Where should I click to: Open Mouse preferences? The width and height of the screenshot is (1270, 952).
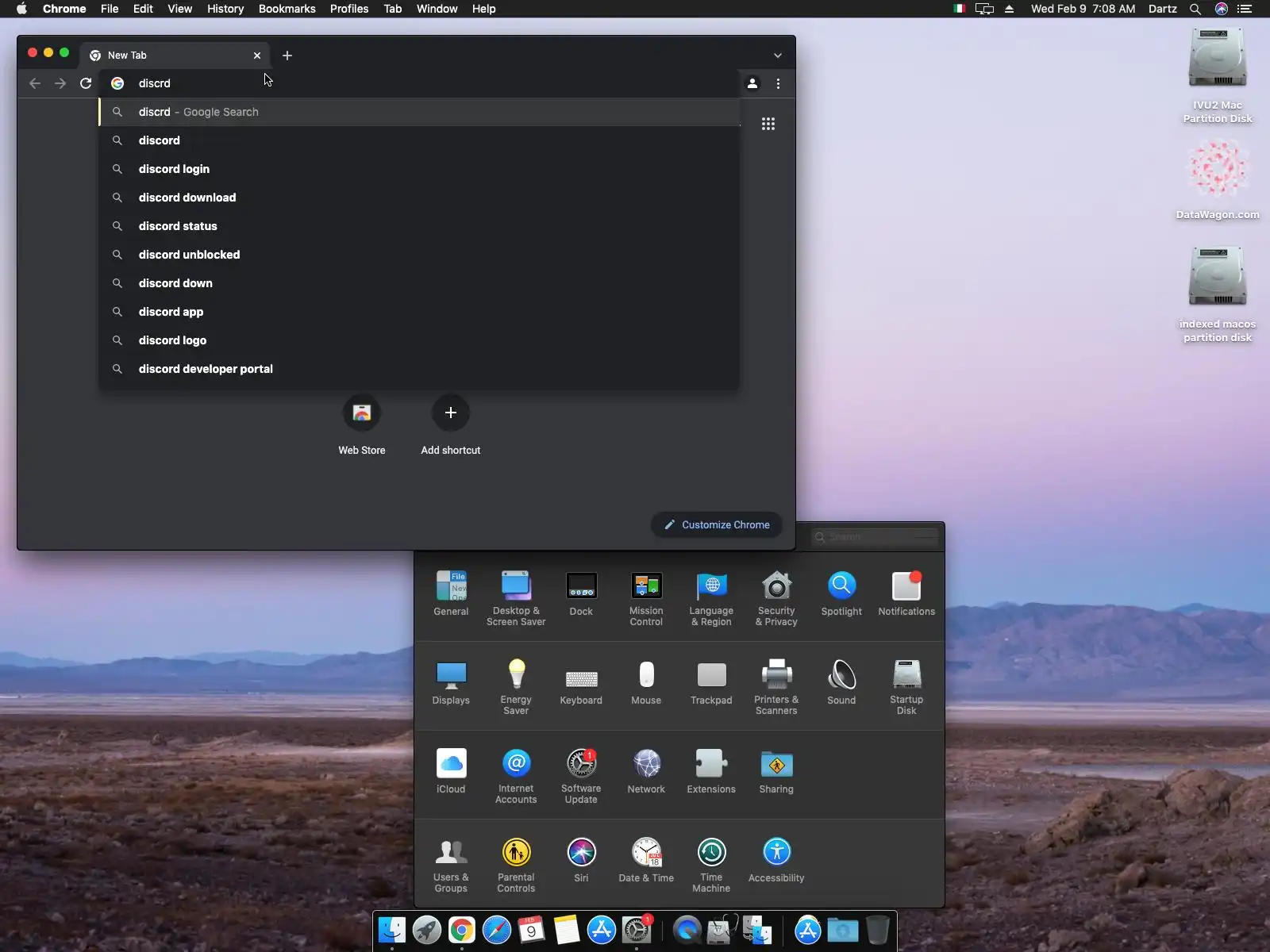click(x=646, y=681)
